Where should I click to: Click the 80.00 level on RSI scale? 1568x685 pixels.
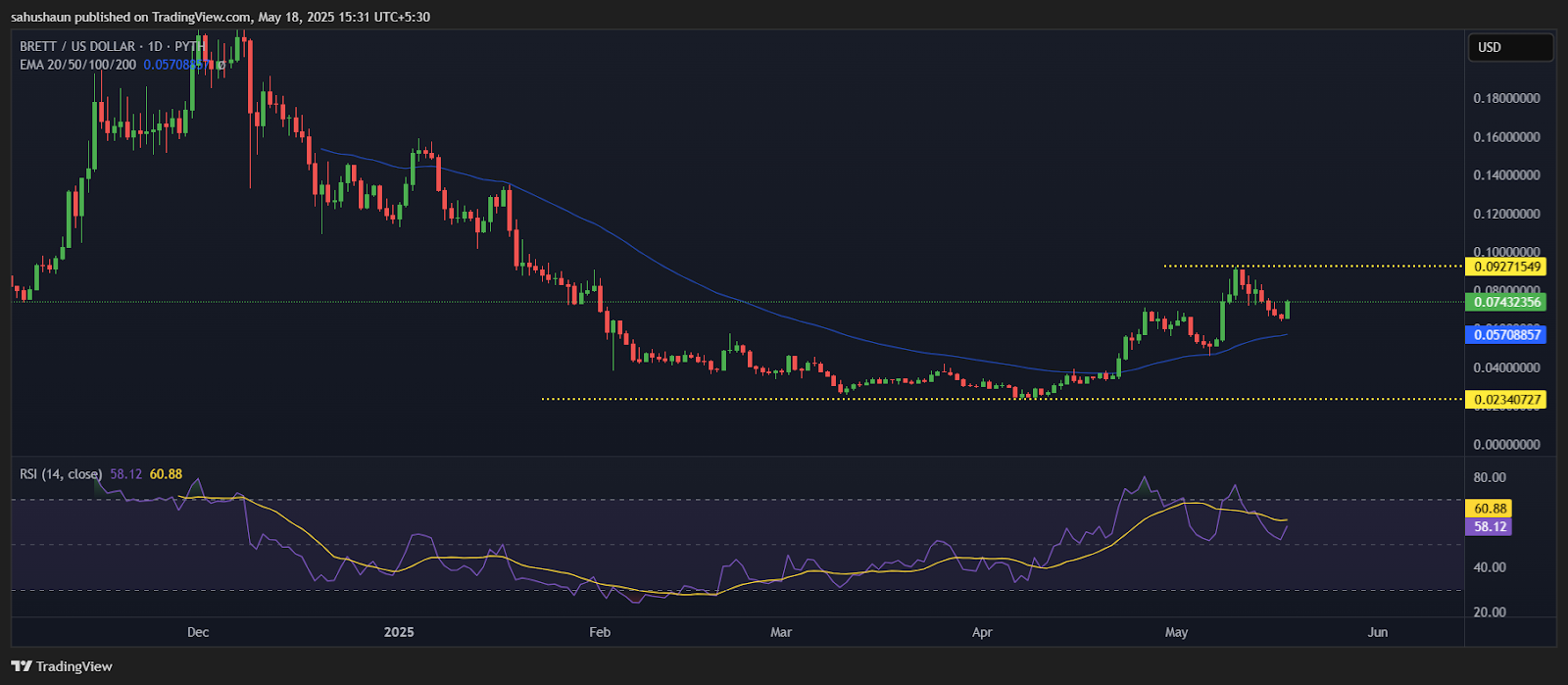(x=1490, y=477)
